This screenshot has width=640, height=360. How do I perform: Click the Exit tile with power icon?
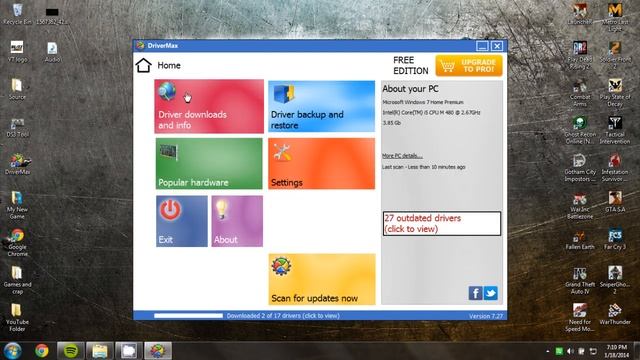coord(182,221)
